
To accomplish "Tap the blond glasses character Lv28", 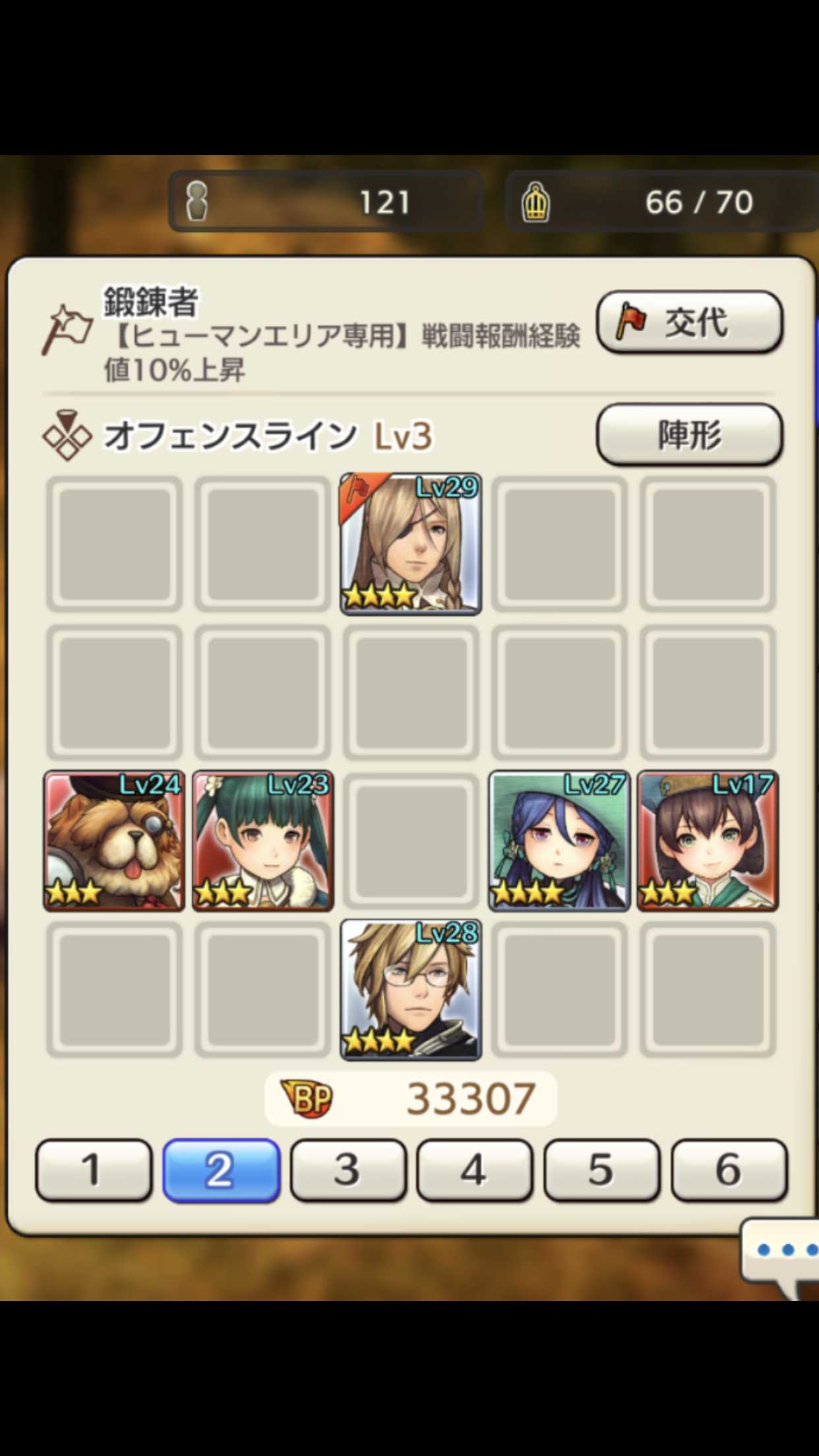I will point(411,989).
